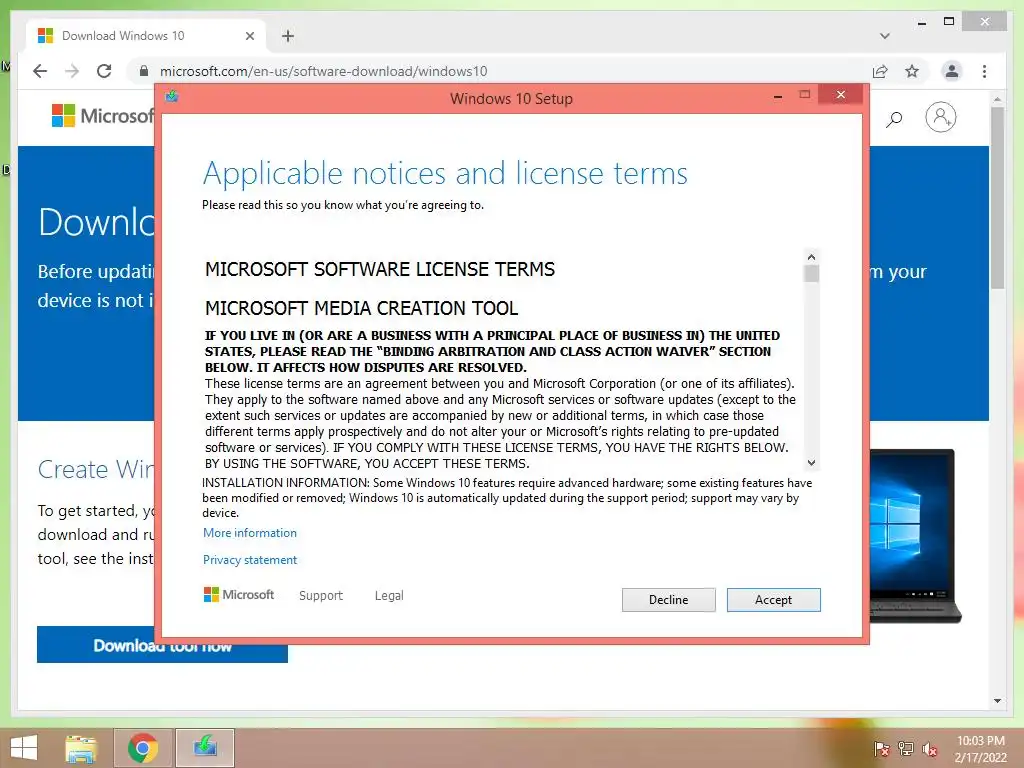Click the Windows 10 Setup title icon
The width and height of the screenshot is (1024, 768).
click(x=172, y=97)
